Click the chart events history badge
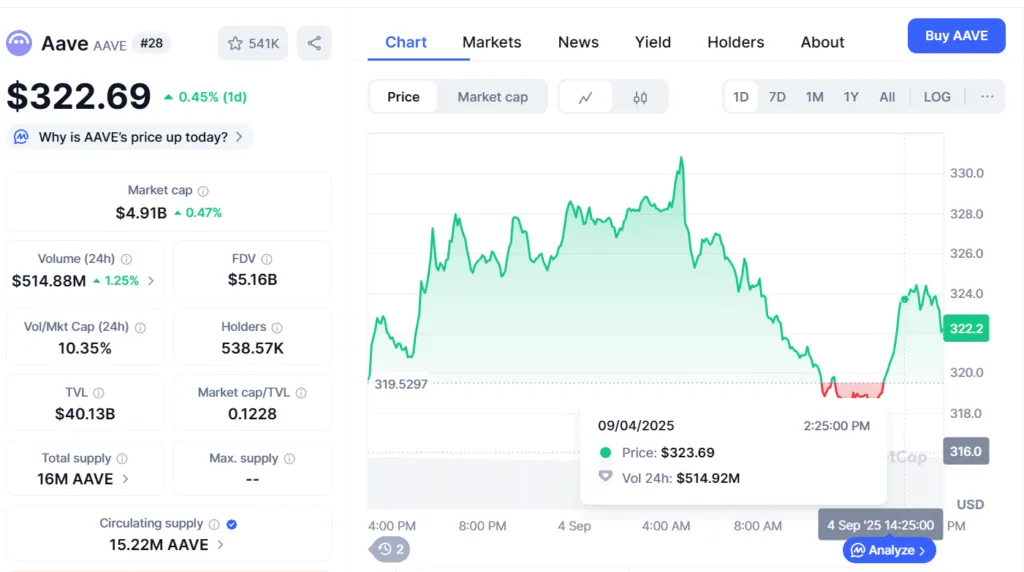Screen dimensions: 1024x572 tap(390, 548)
